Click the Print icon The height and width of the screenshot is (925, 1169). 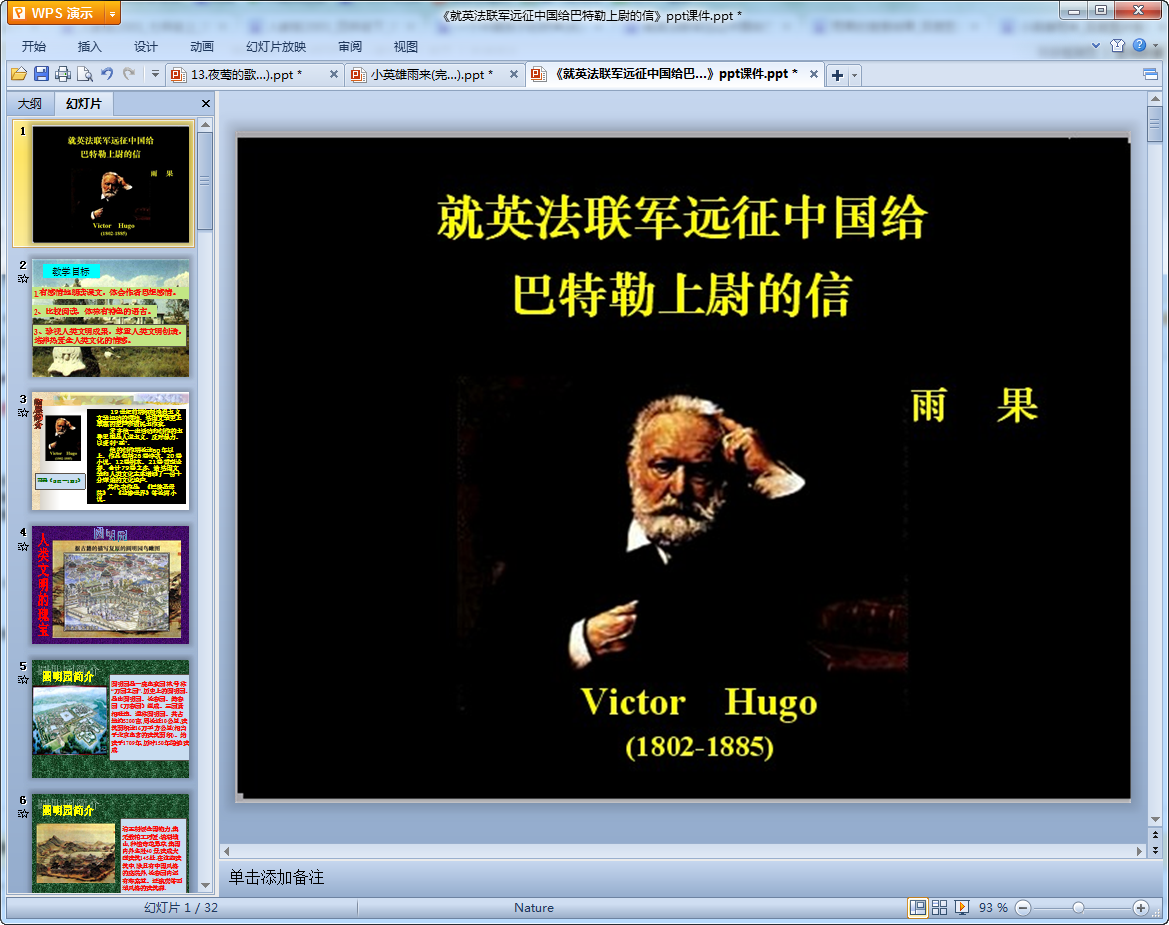63,74
